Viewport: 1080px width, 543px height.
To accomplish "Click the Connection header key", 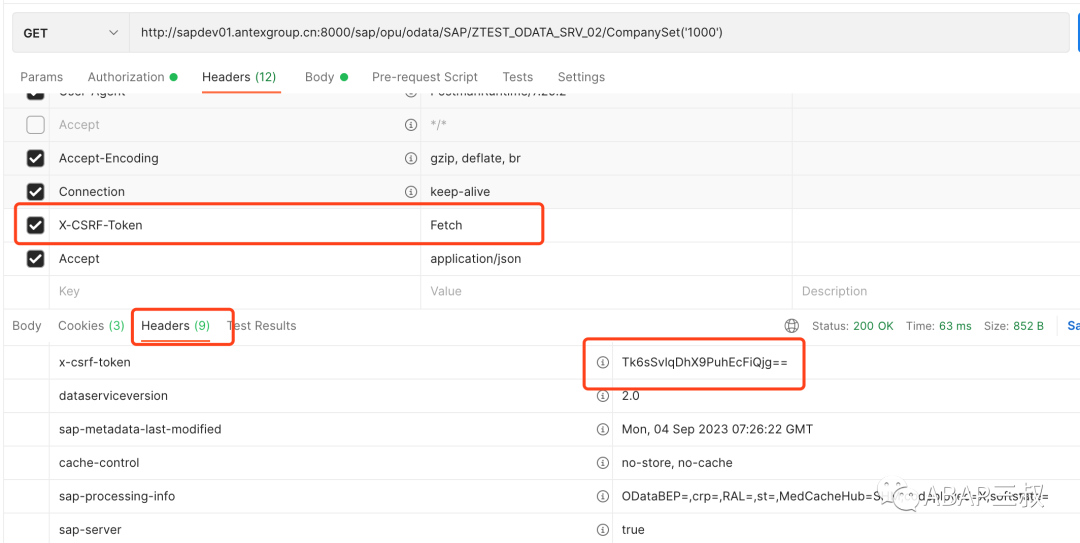I will point(92,192).
